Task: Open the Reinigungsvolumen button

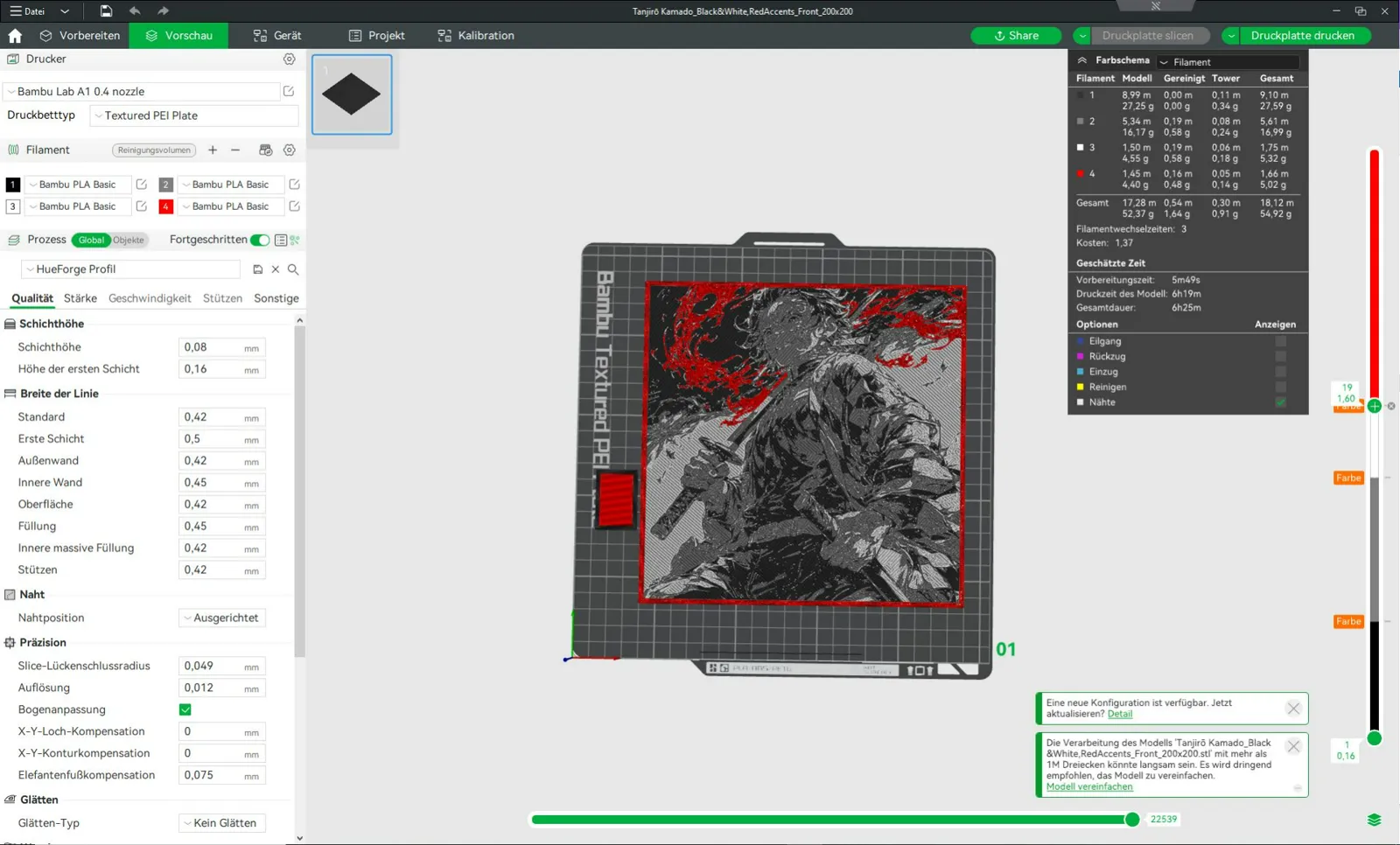Action: (154, 150)
